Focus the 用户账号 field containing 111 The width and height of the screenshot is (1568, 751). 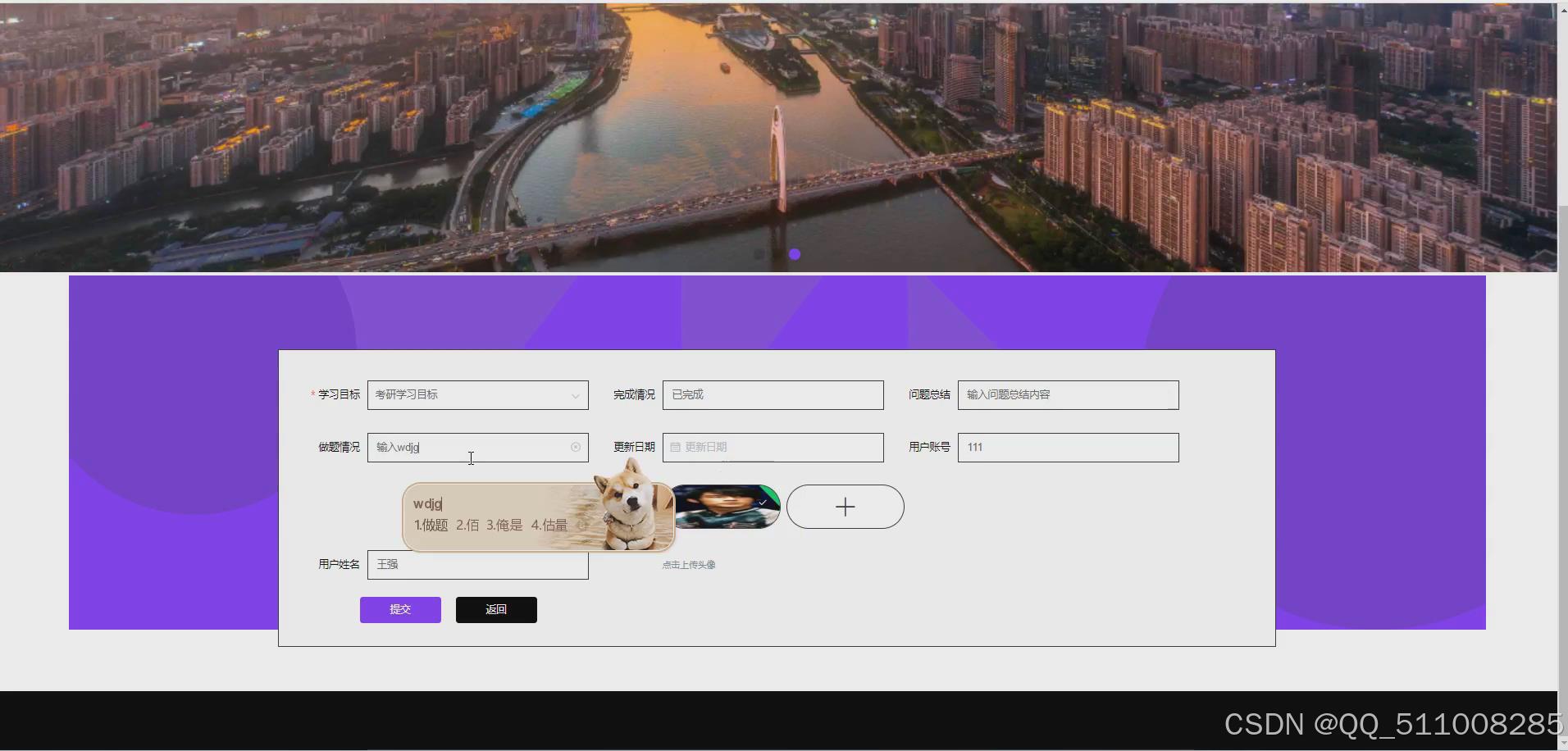click(1068, 448)
